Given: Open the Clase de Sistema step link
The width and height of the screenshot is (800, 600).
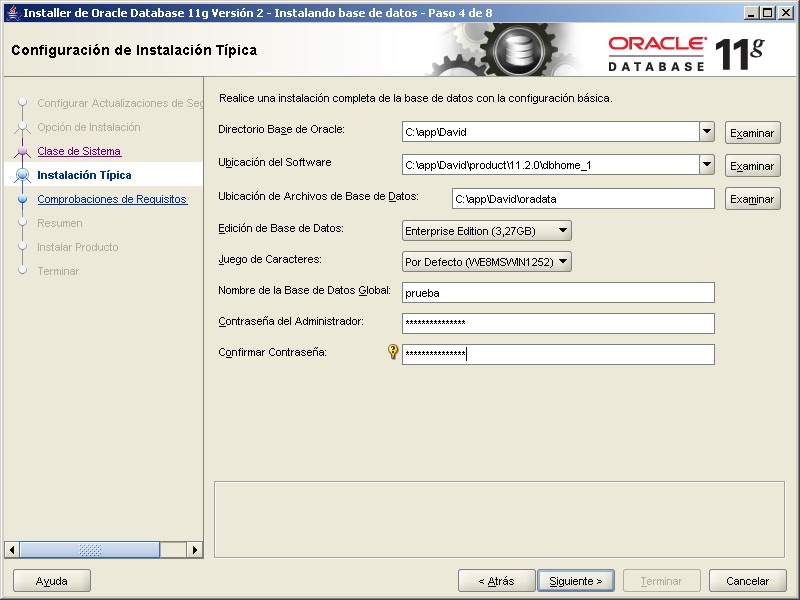Looking at the screenshot, I should coord(79,151).
